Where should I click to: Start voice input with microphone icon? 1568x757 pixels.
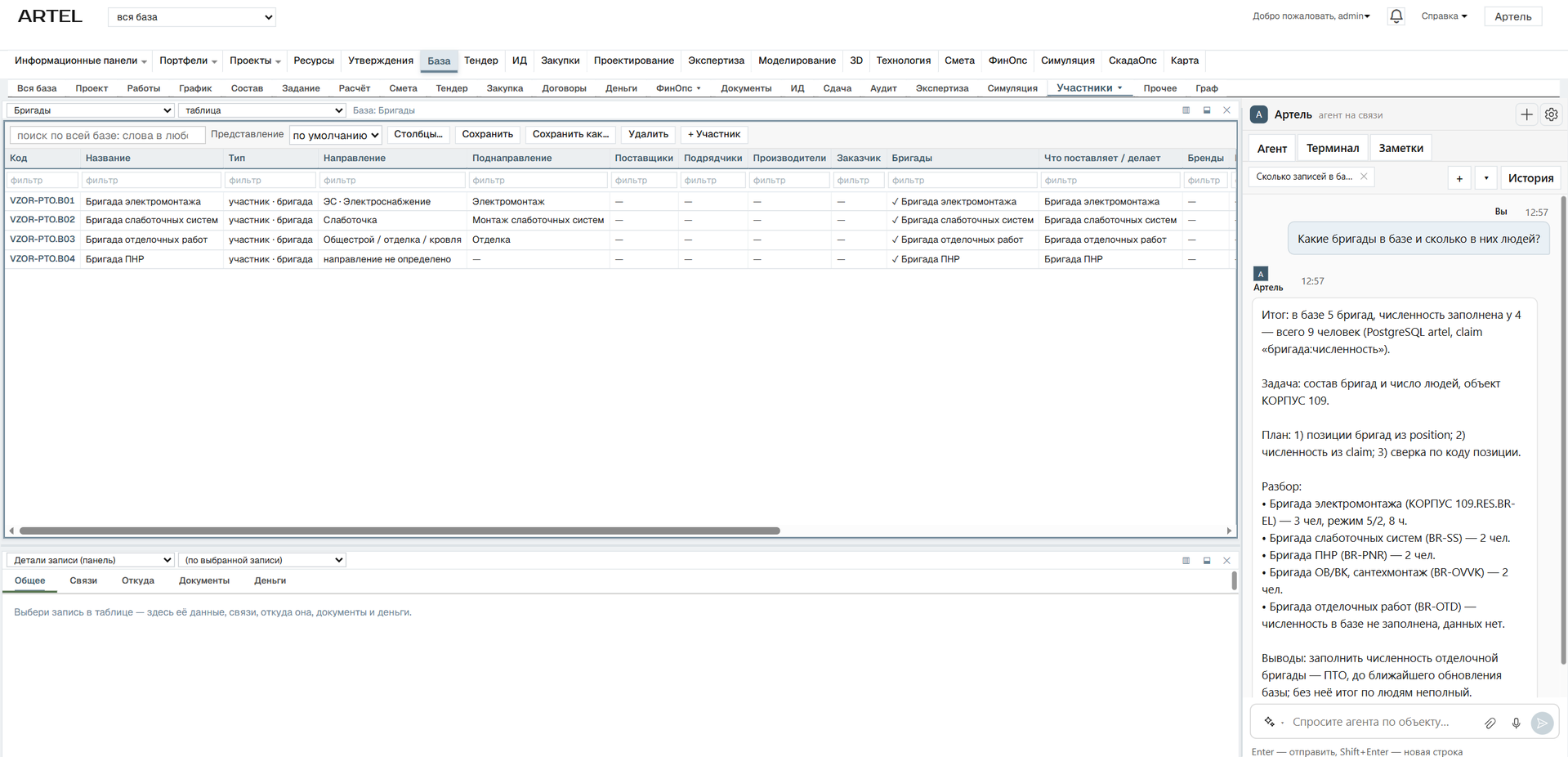(x=1516, y=723)
